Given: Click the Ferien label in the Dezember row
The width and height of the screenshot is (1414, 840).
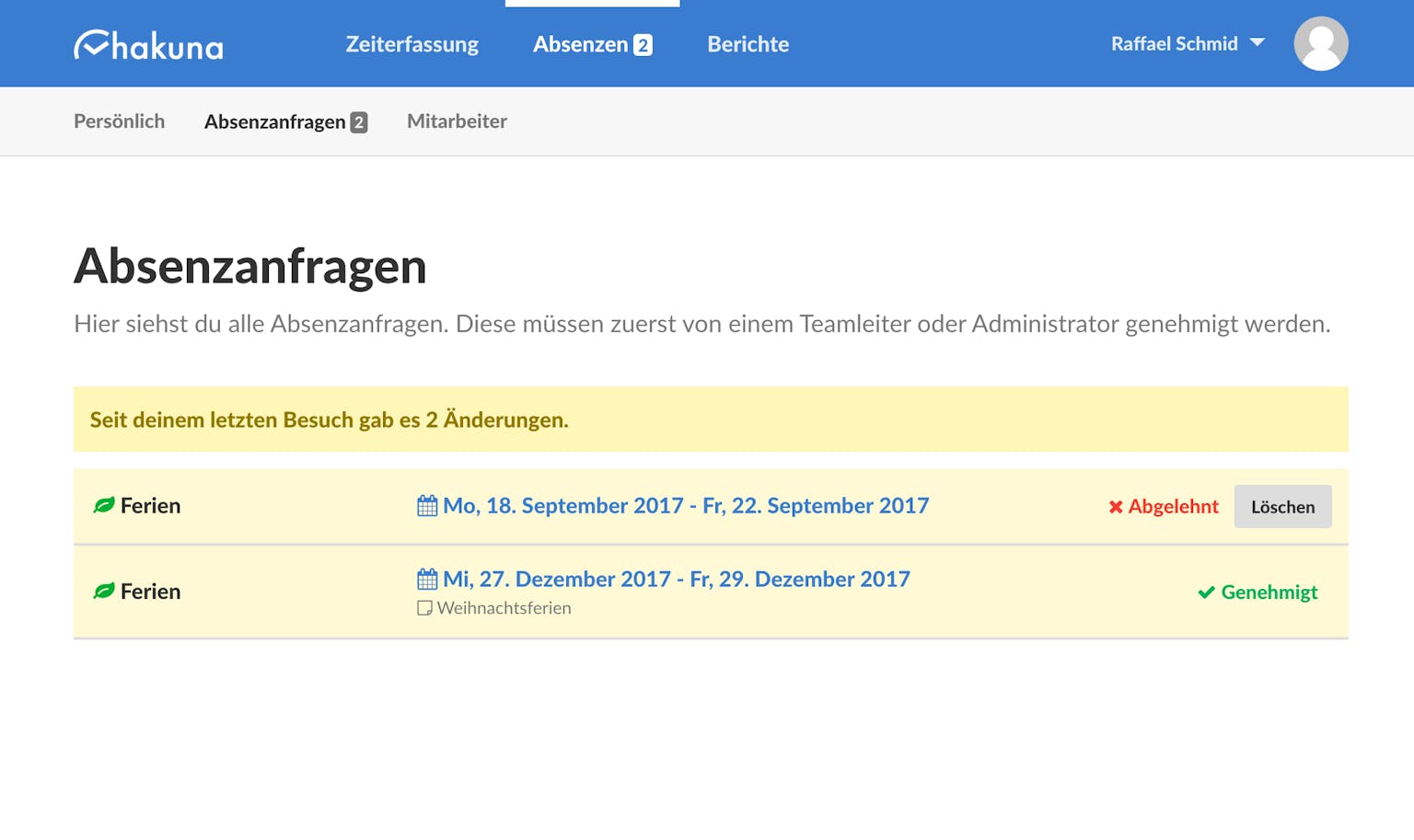Looking at the screenshot, I should (x=151, y=591).
